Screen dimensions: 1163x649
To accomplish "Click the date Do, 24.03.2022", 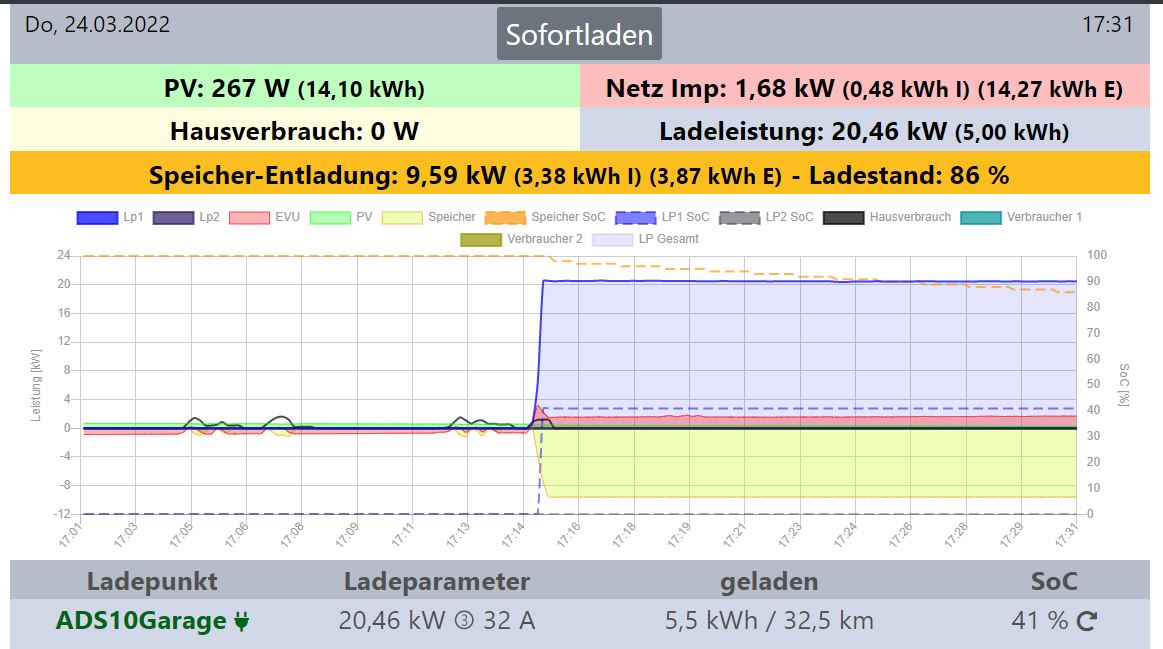I will click(97, 24).
